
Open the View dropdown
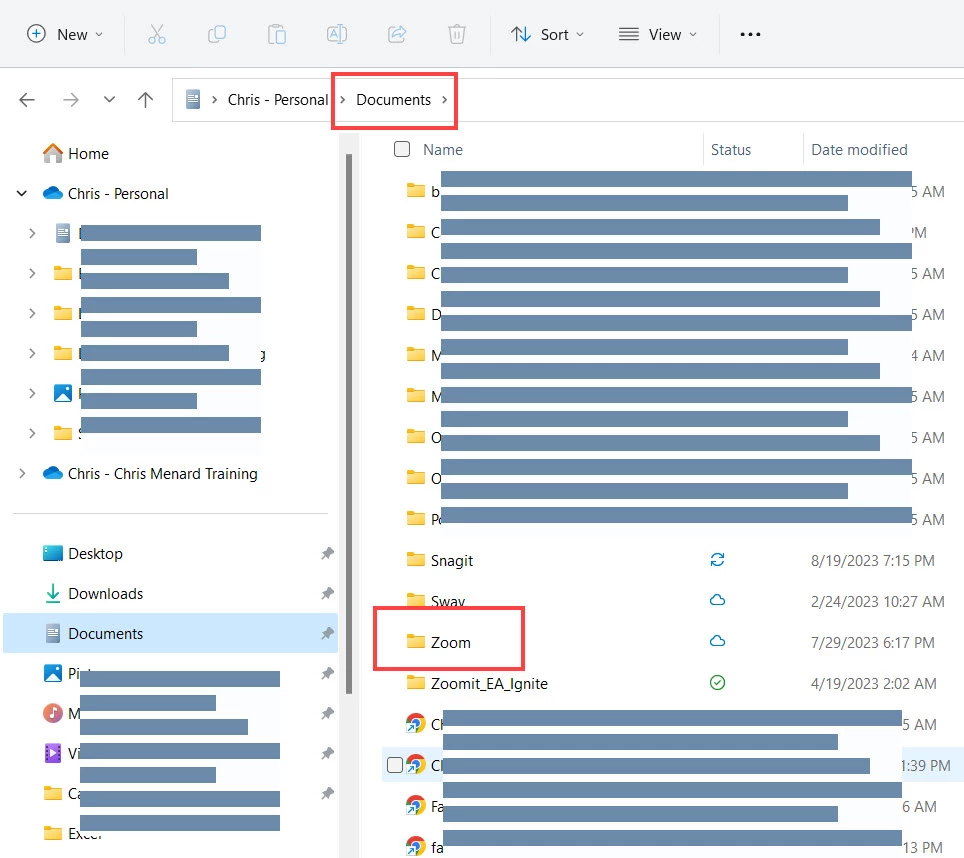click(657, 34)
